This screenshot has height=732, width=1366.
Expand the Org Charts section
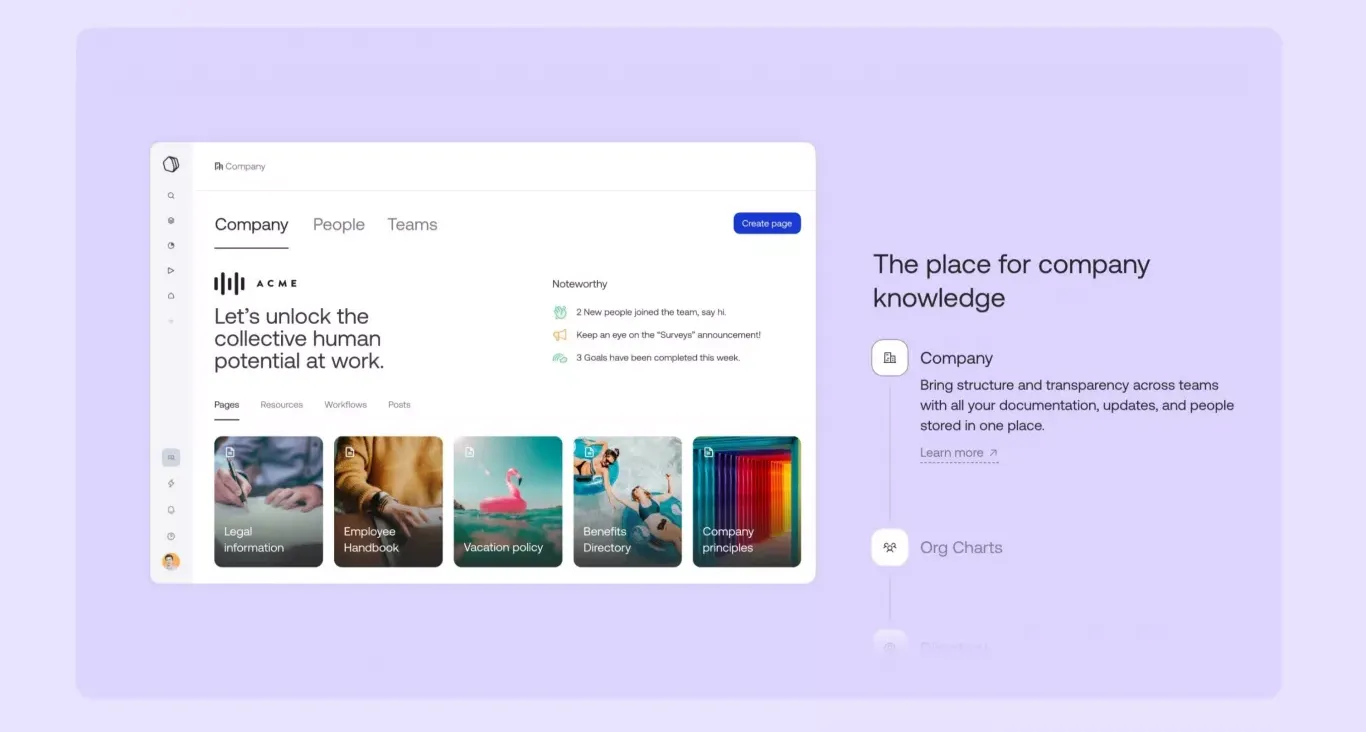(961, 548)
